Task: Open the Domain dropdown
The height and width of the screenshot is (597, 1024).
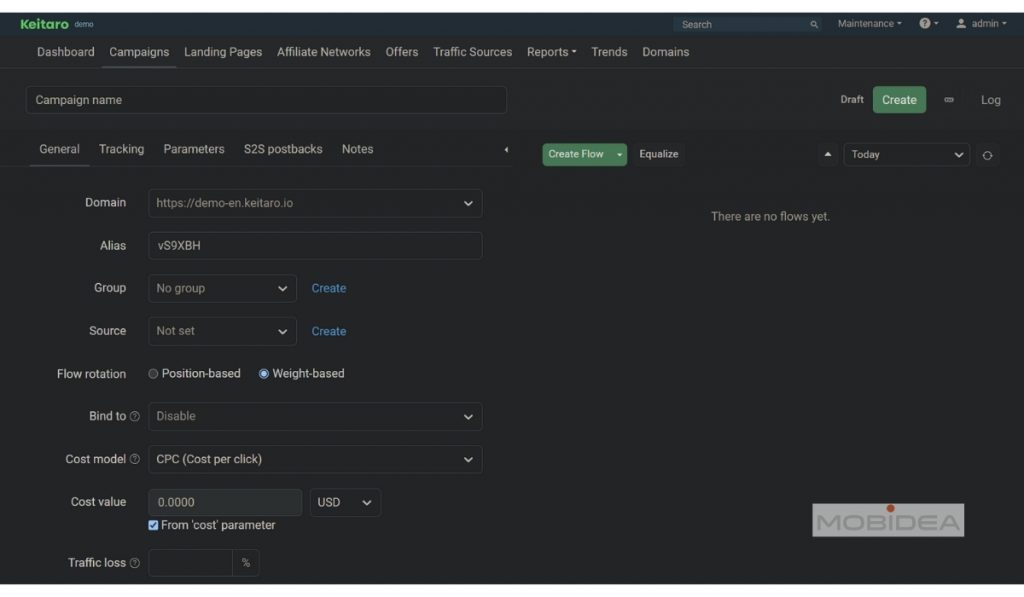Action: tap(315, 203)
